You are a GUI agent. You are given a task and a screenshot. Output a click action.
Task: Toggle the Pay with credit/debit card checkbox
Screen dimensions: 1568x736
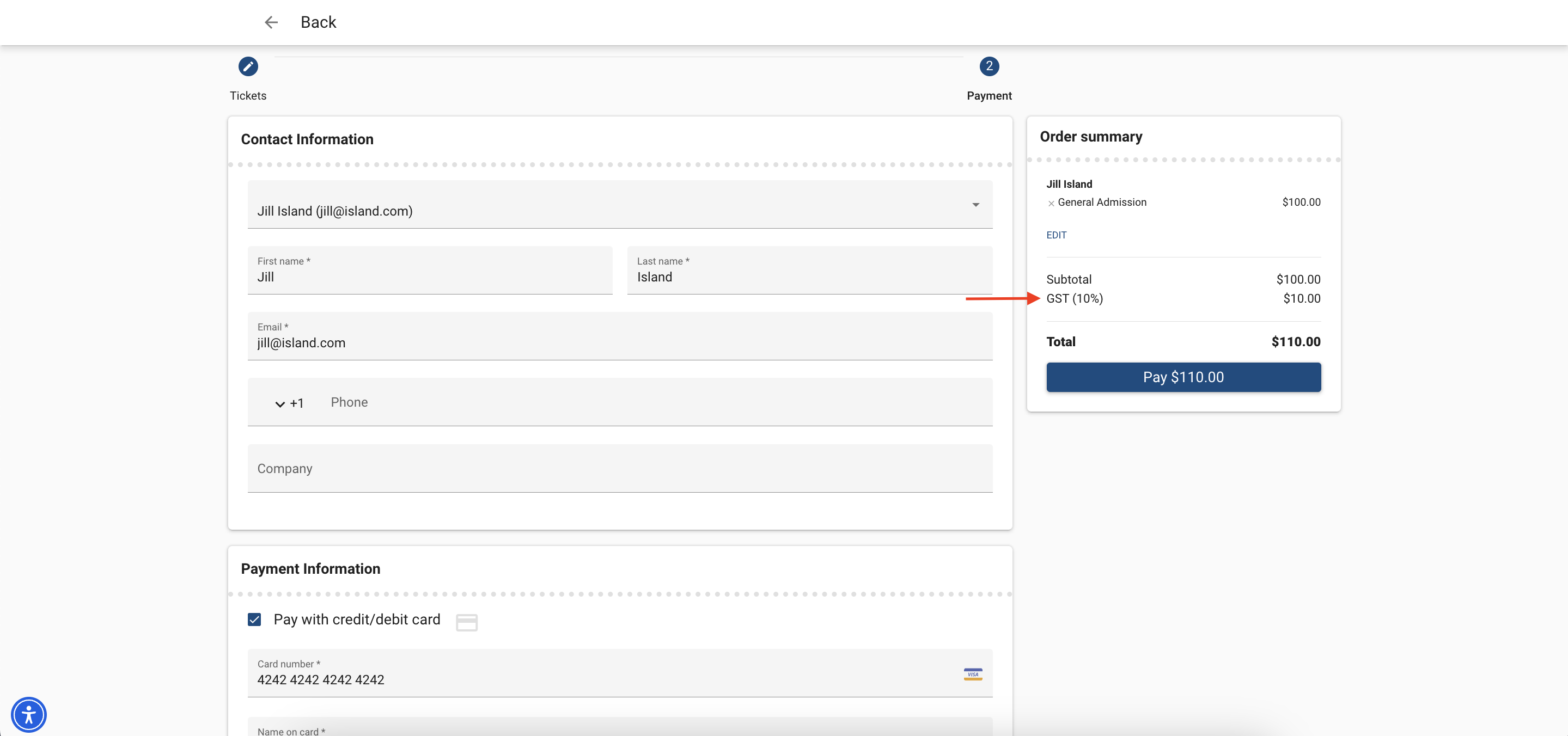coord(255,619)
